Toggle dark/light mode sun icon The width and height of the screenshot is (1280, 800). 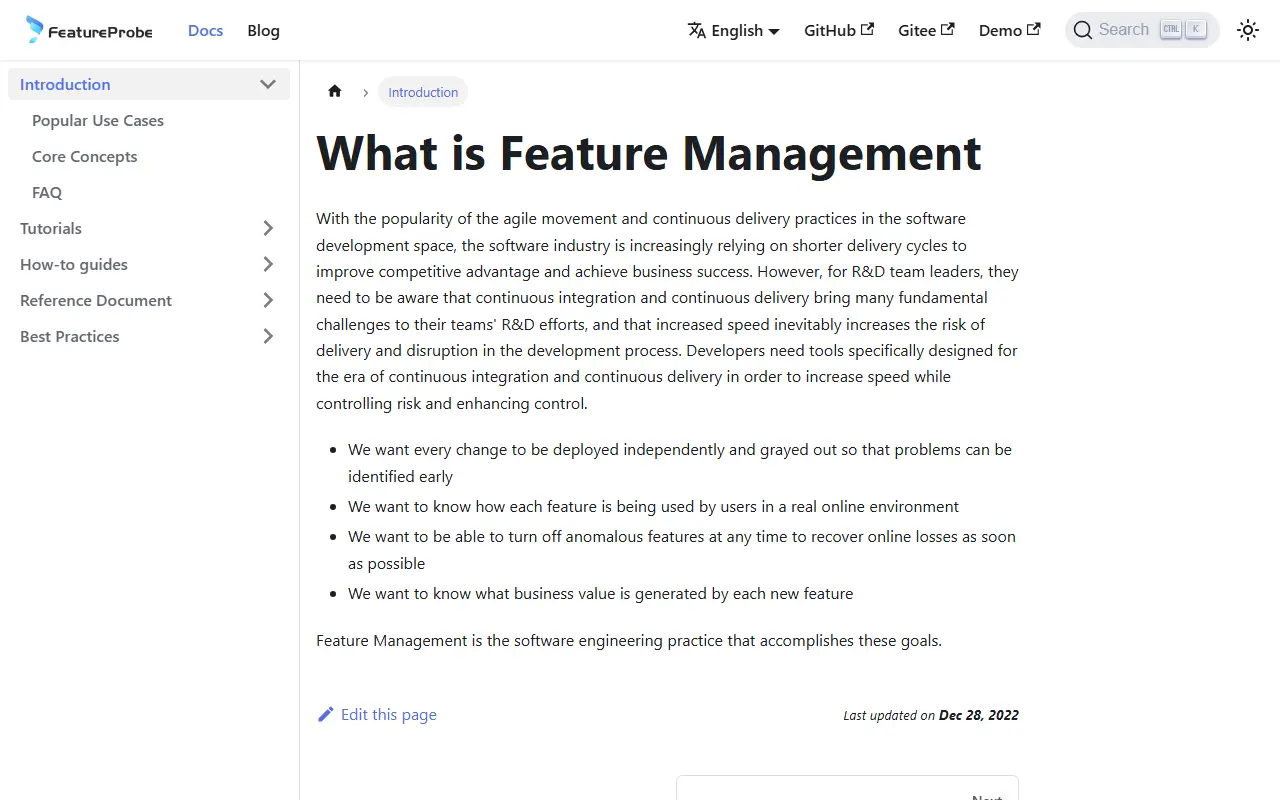1248,30
